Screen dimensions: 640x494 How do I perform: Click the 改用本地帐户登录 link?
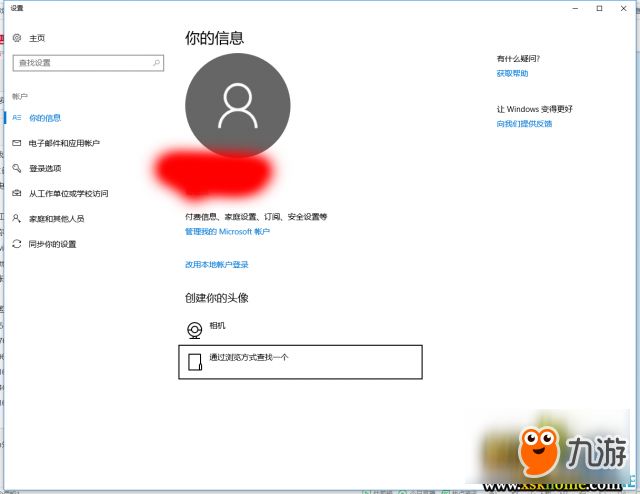pyautogui.click(x=216, y=265)
